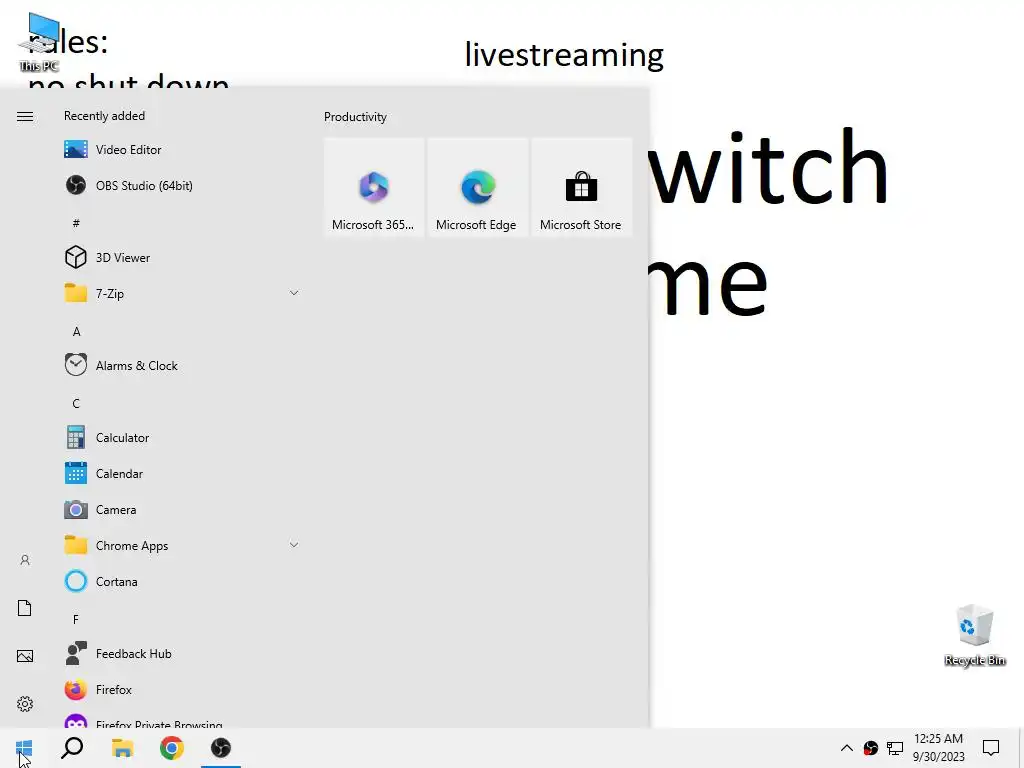The height and width of the screenshot is (768, 1024).
Task: Open File Explorer from taskbar
Action: 122,748
